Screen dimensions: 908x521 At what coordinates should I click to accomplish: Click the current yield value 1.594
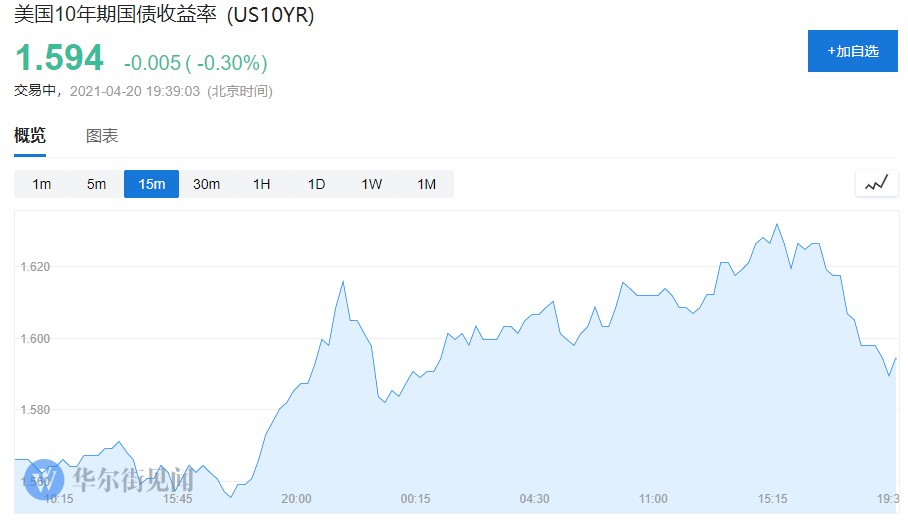click(59, 58)
